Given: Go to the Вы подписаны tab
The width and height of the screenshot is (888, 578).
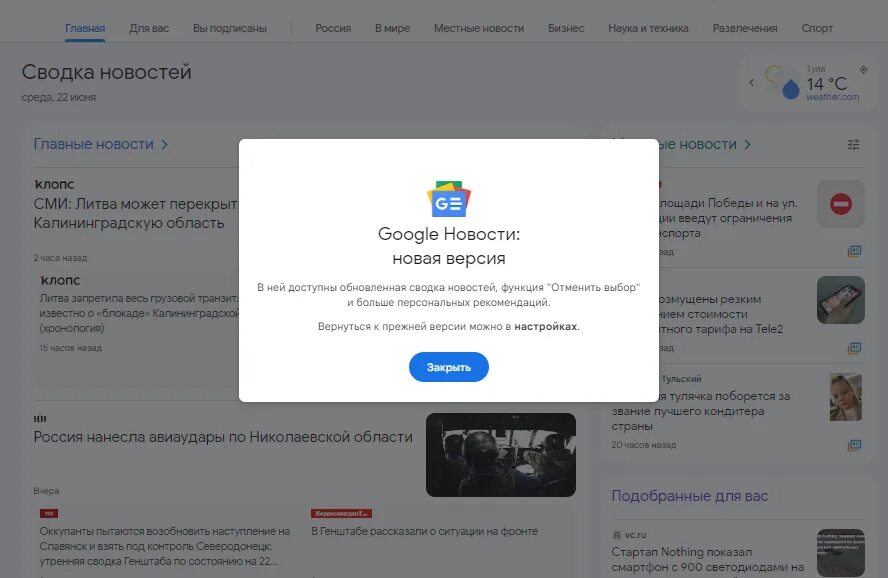Looking at the screenshot, I should click(x=229, y=28).
